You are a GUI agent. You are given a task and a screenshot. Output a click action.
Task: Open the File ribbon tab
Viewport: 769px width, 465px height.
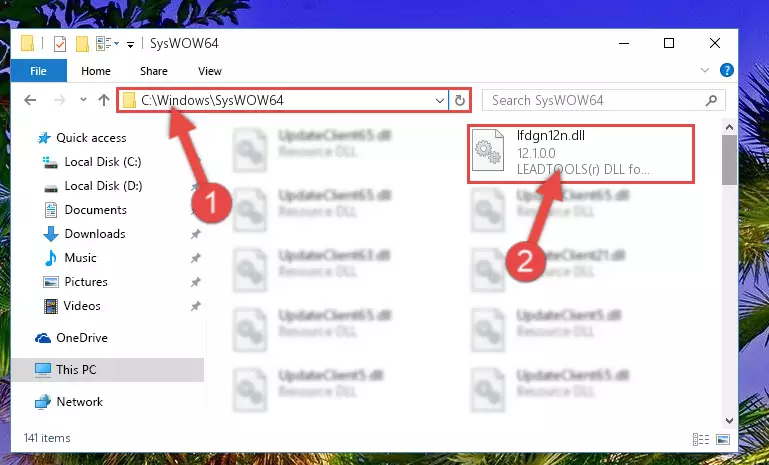(x=38, y=71)
